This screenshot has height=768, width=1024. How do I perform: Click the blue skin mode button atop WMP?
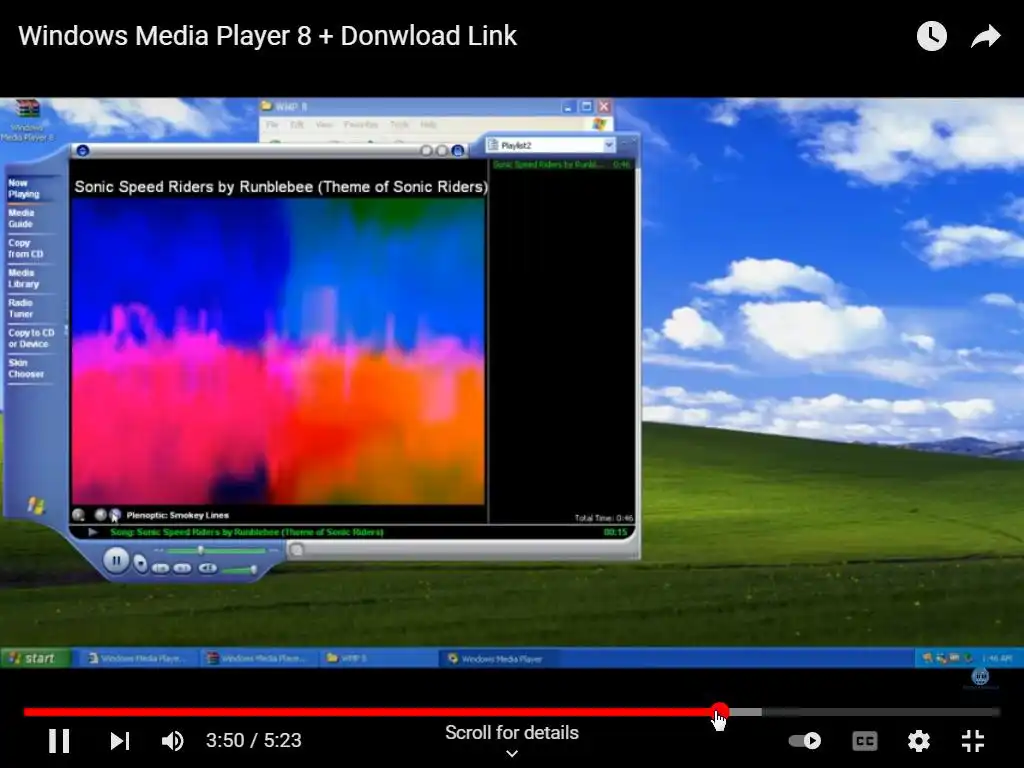tap(458, 151)
